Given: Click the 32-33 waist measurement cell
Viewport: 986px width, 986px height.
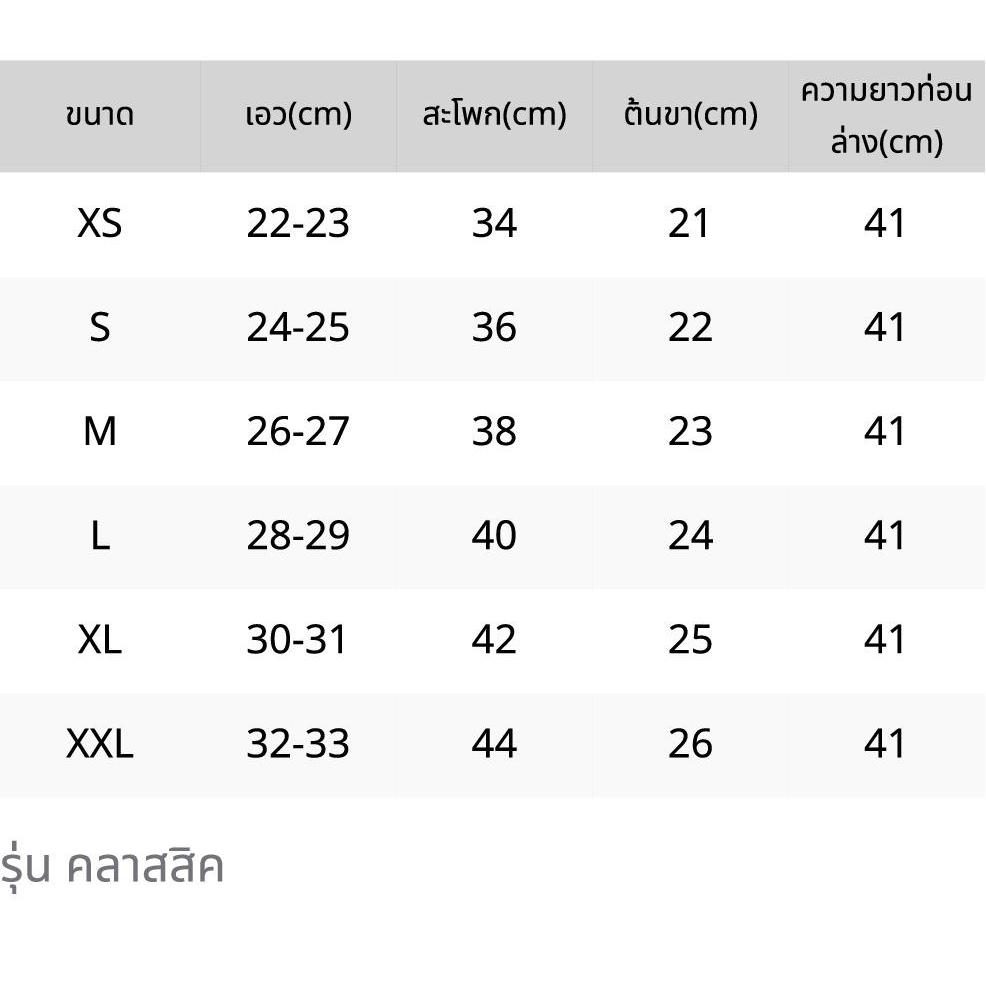Looking at the screenshot, I should [298, 743].
